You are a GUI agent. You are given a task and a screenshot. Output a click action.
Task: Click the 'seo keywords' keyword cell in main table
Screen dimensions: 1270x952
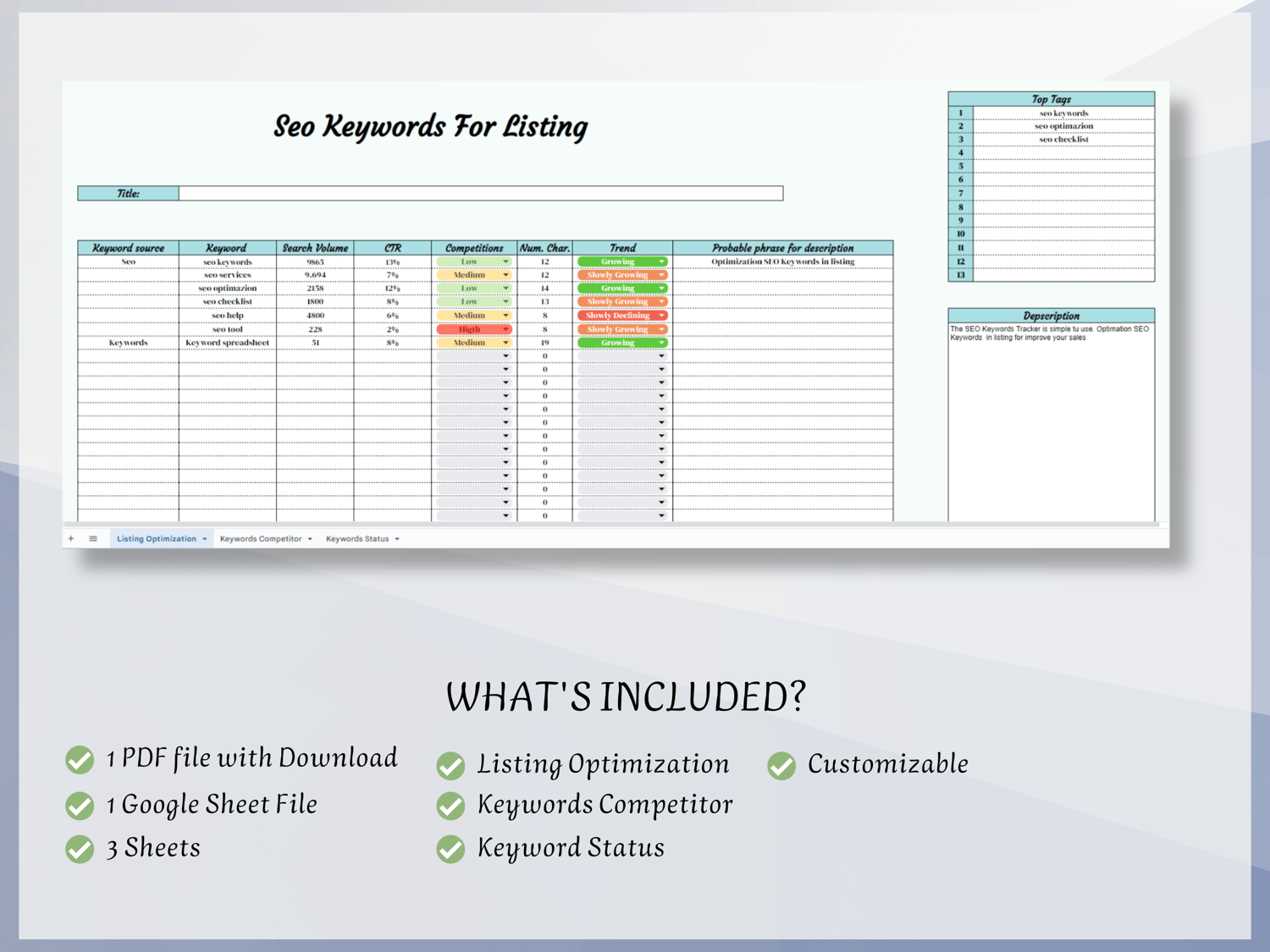(x=227, y=261)
